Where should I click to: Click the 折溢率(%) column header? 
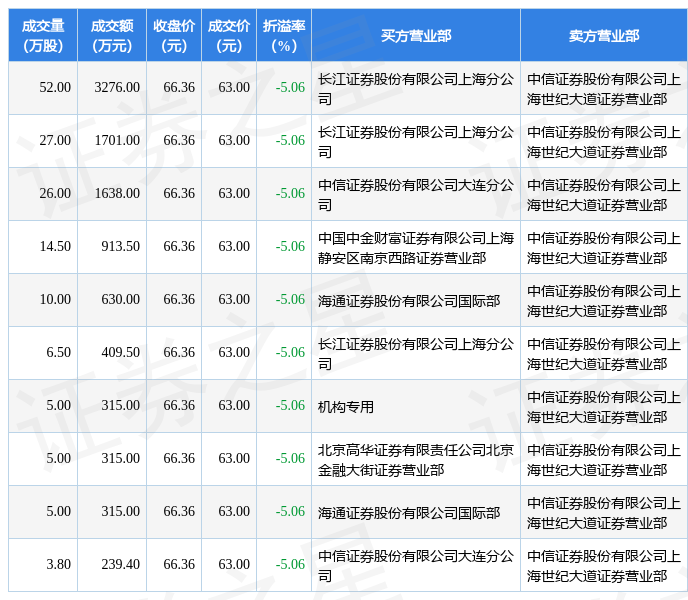[x=284, y=36]
